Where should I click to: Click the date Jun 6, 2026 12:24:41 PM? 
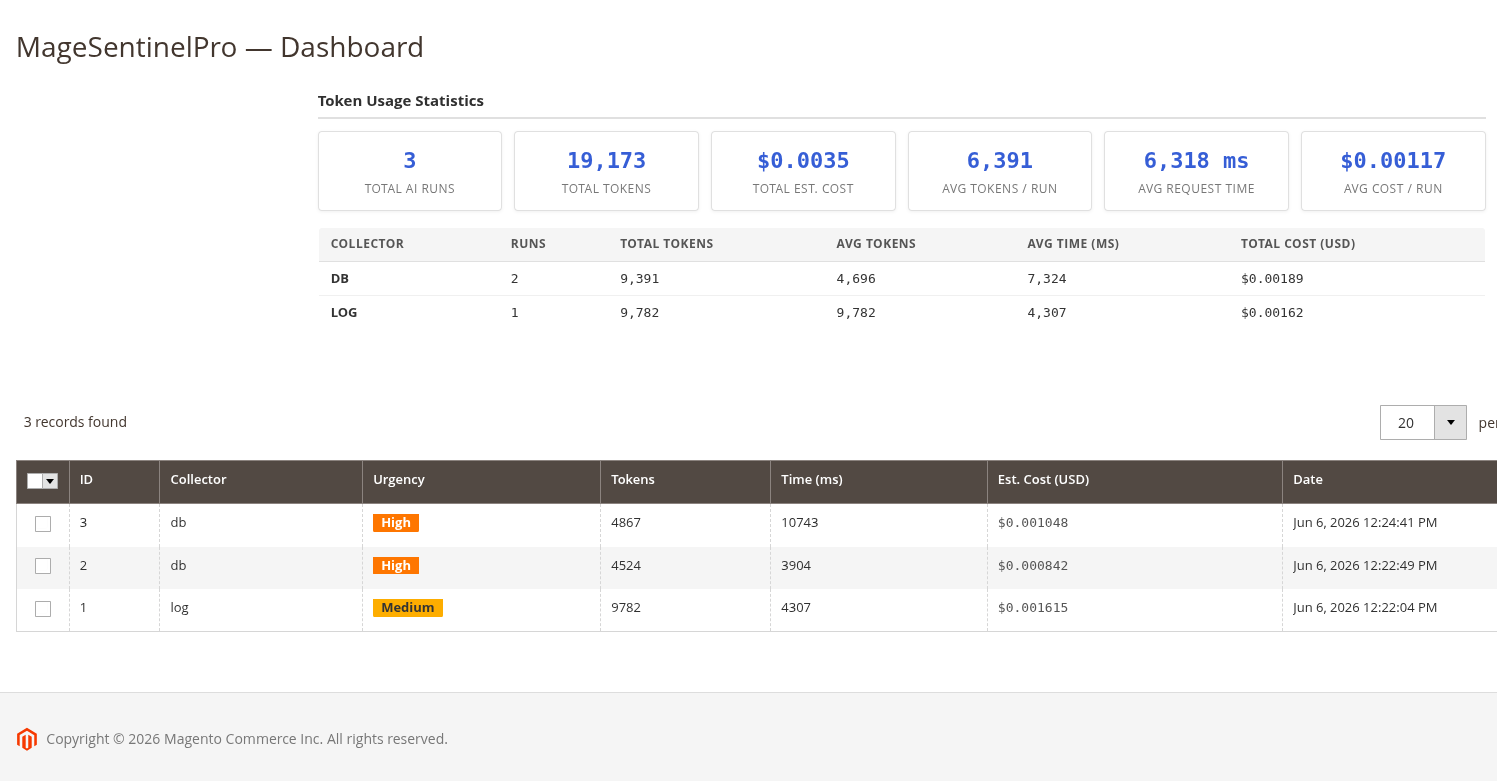pyautogui.click(x=1365, y=523)
